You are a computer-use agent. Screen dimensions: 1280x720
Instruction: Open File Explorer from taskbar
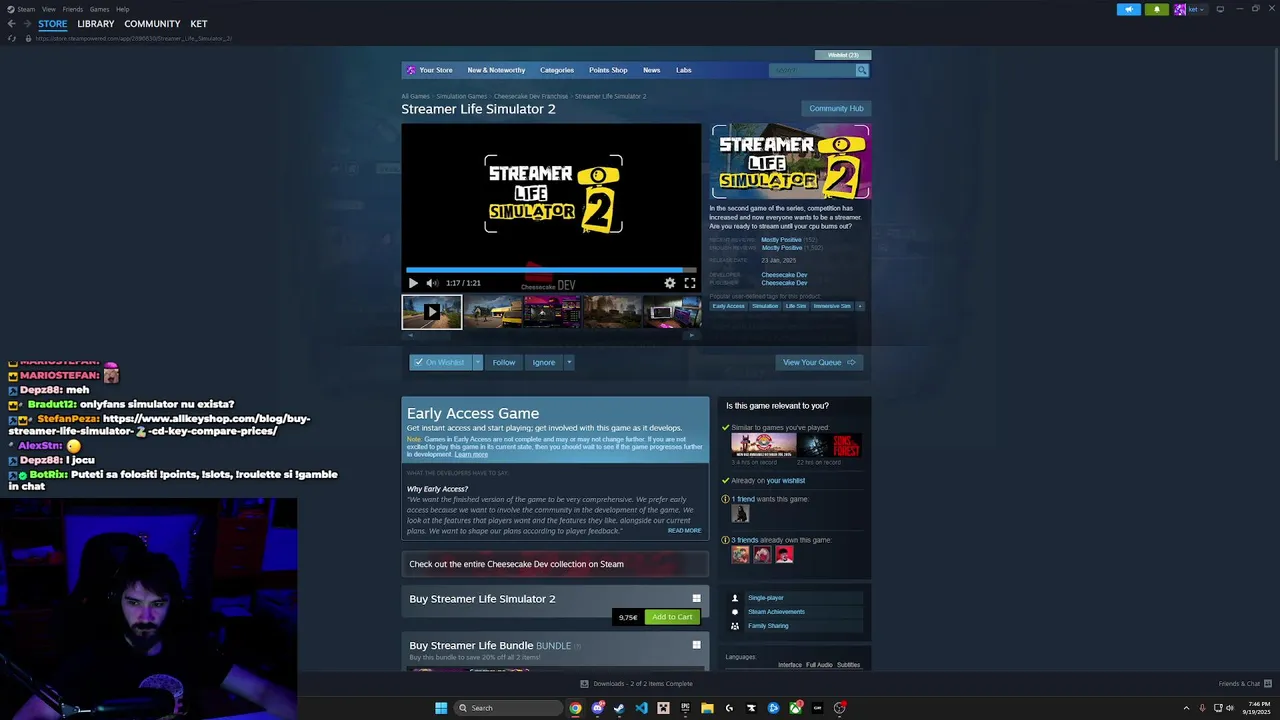coord(707,708)
